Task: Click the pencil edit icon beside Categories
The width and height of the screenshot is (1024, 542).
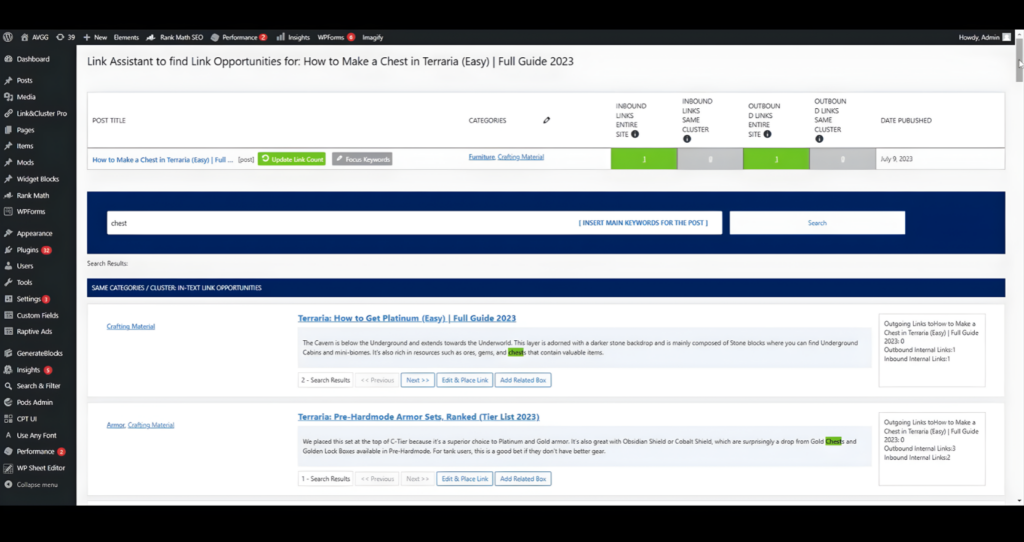Action: click(546, 120)
